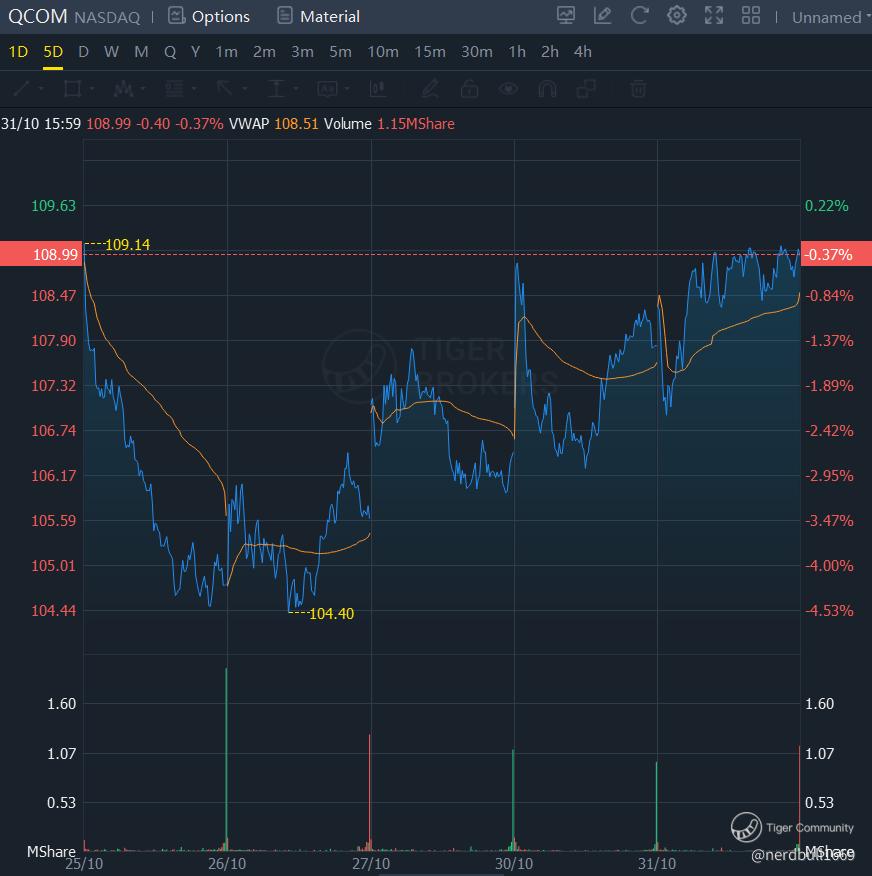Viewport: 872px width, 876px height.
Task: Click the Options icon next to ticker
Action: coord(177,16)
